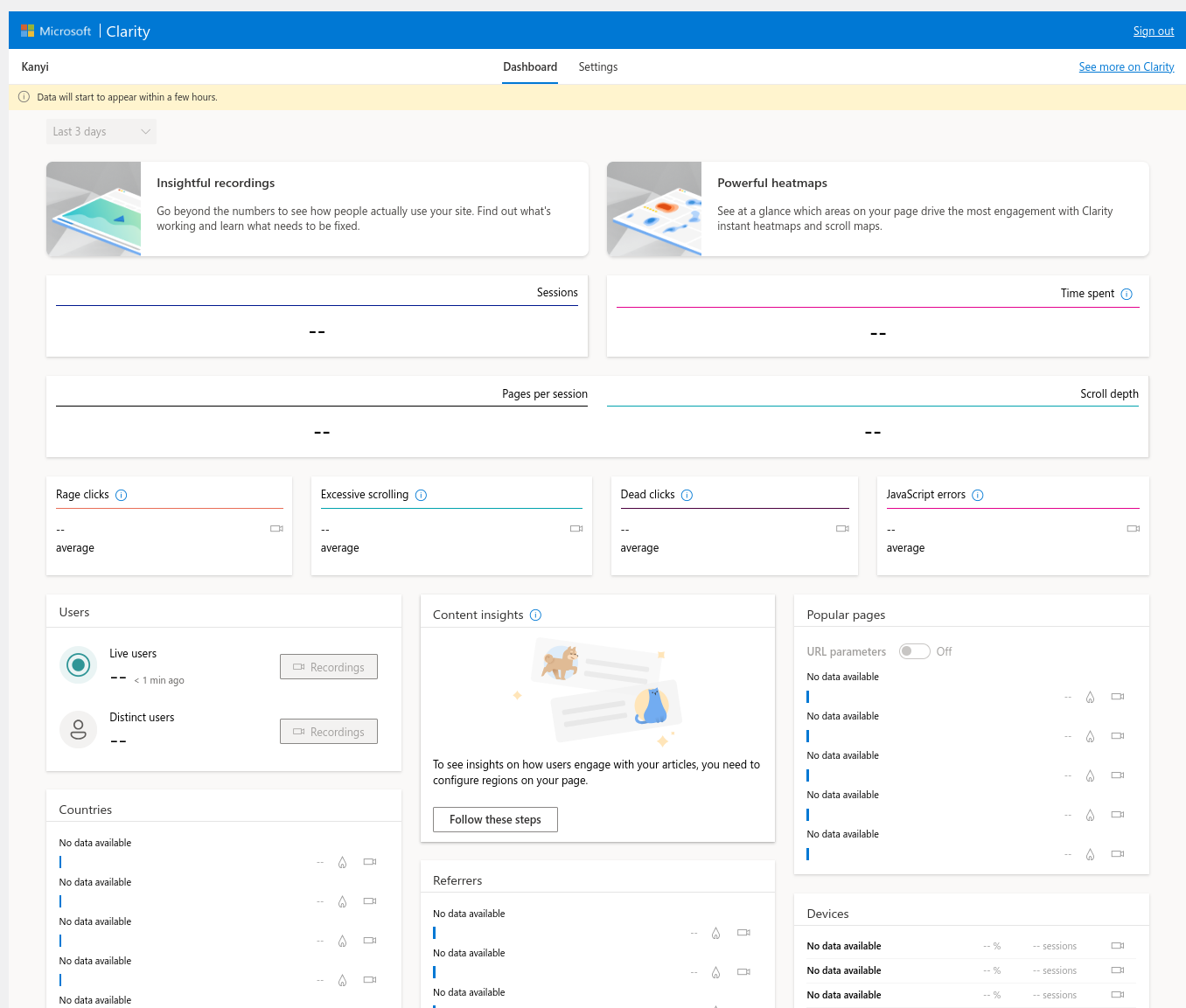
Task: Click the Users panel heading
Action: click(74, 612)
